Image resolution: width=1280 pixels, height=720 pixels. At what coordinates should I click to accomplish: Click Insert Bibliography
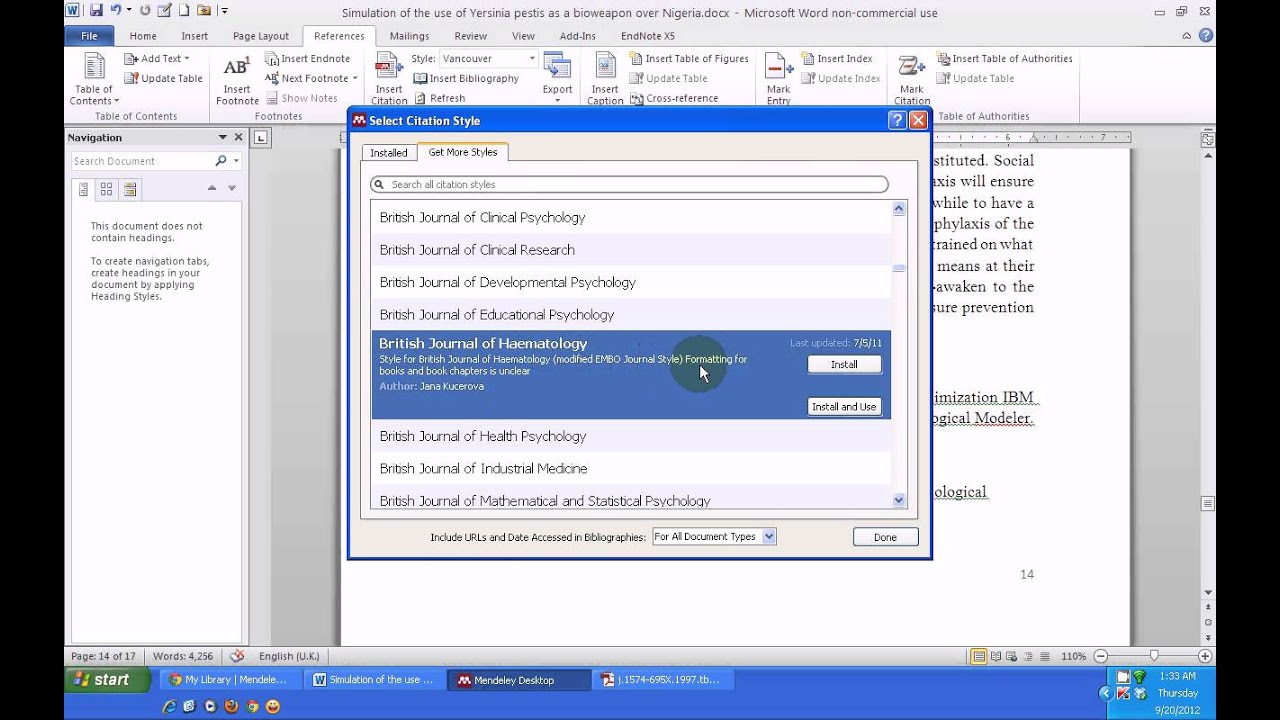(x=466, y=78)
